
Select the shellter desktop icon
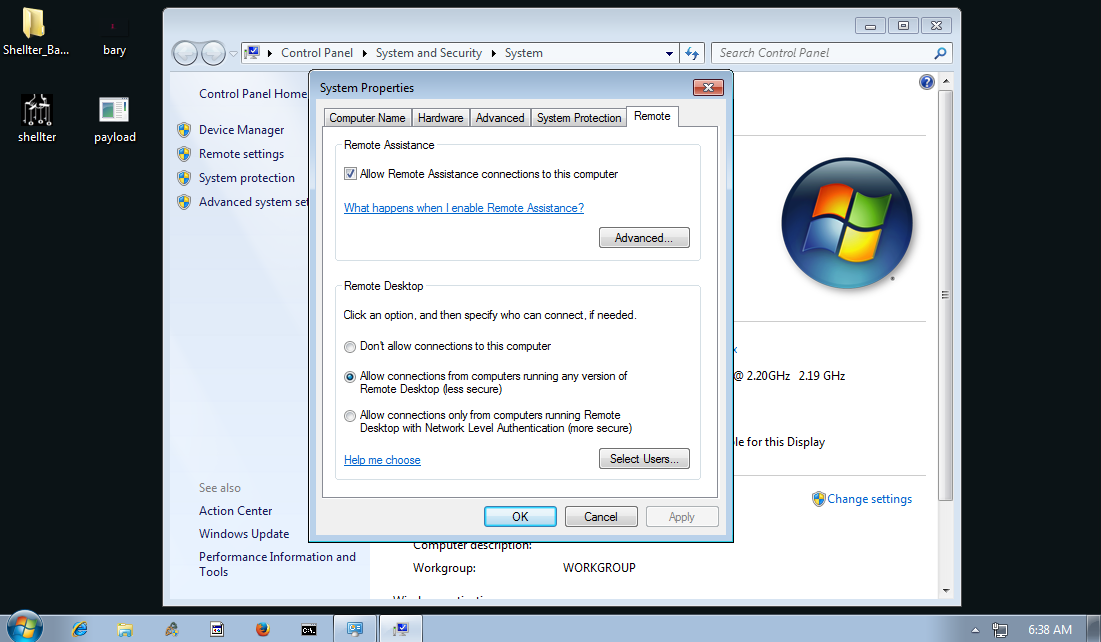coord(37,118)
